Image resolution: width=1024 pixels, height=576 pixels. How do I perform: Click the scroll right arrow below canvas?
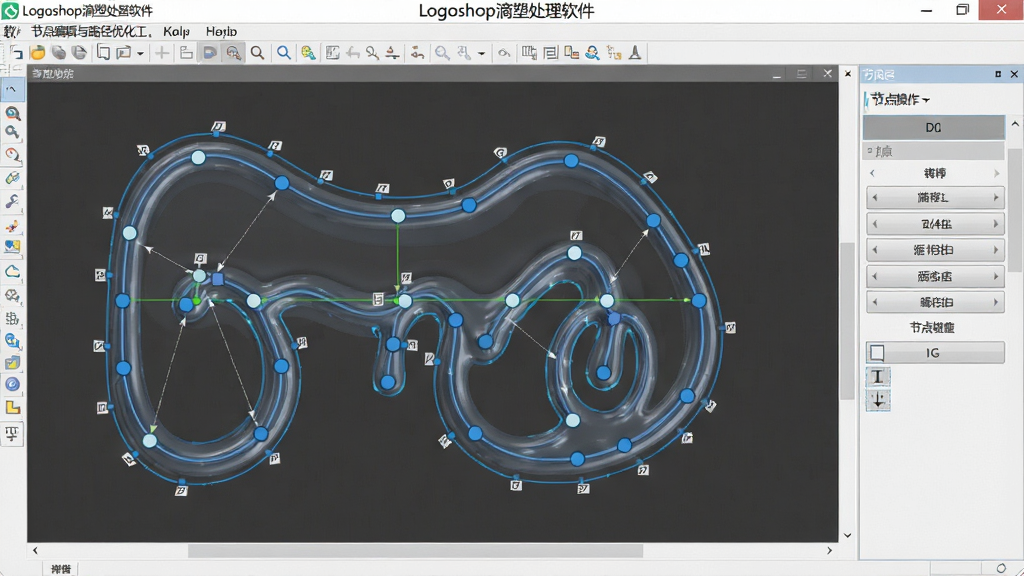point(829,551)
